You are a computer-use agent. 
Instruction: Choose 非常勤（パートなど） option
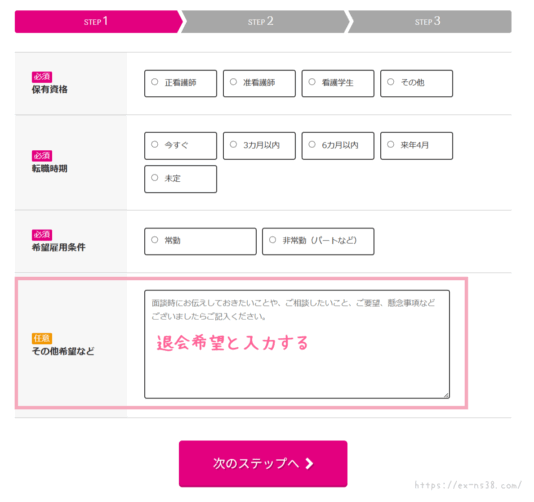click(318, 241)
